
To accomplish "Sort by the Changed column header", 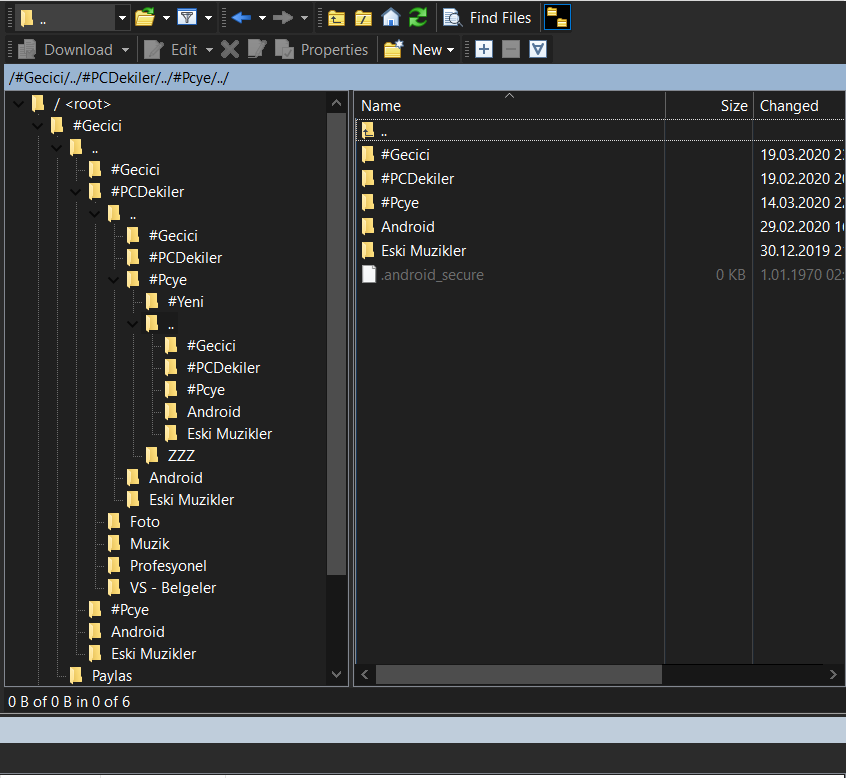I will click(789, 106).
